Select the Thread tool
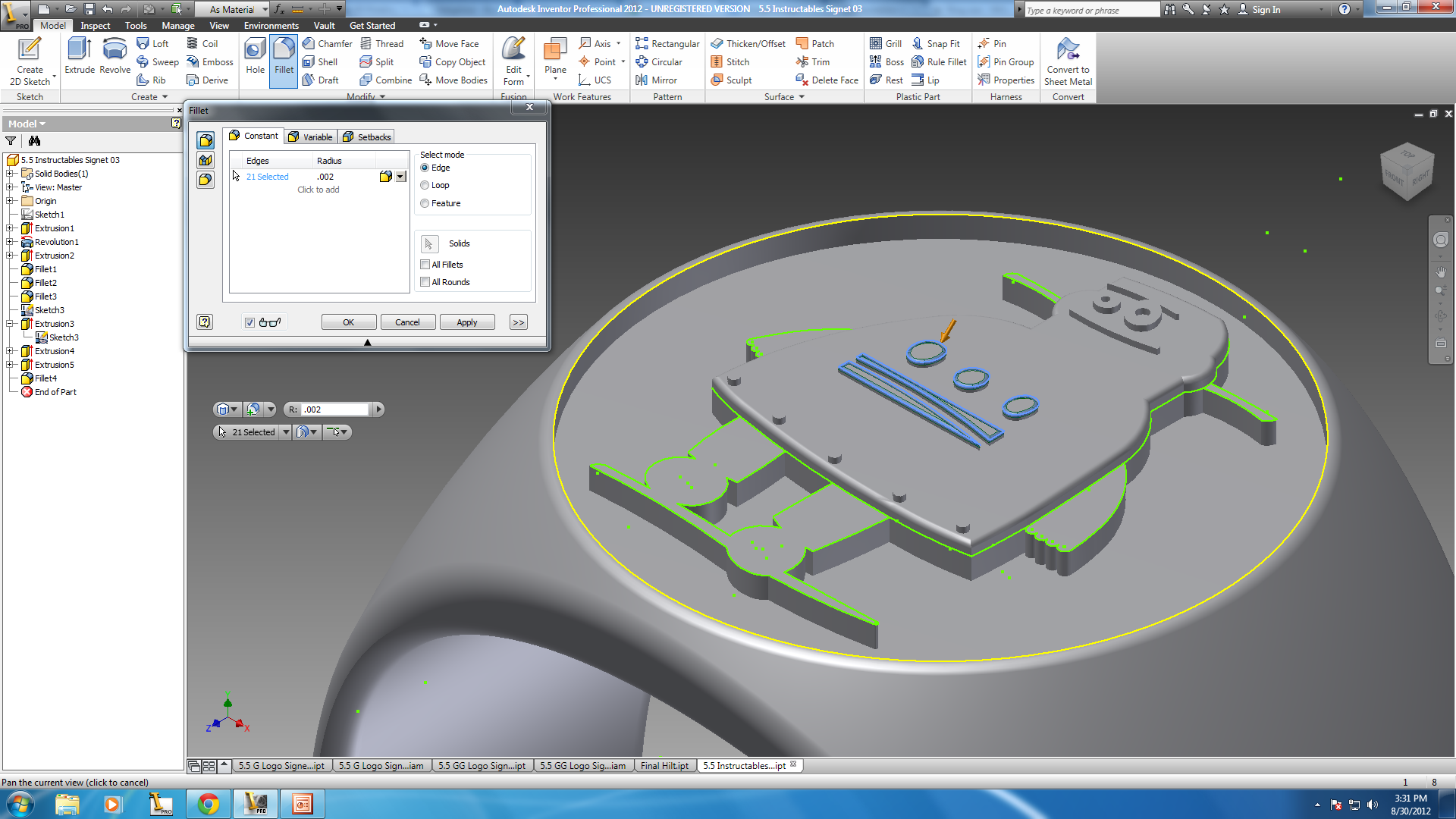1456x819 pixels. click(381, 43)
